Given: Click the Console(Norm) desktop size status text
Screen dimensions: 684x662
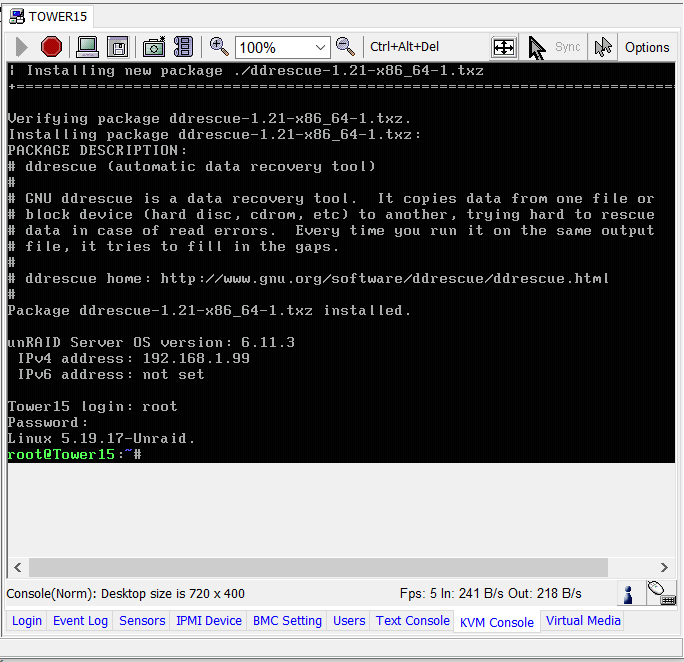Looking at the screenshot, I should tap(126, 594).
